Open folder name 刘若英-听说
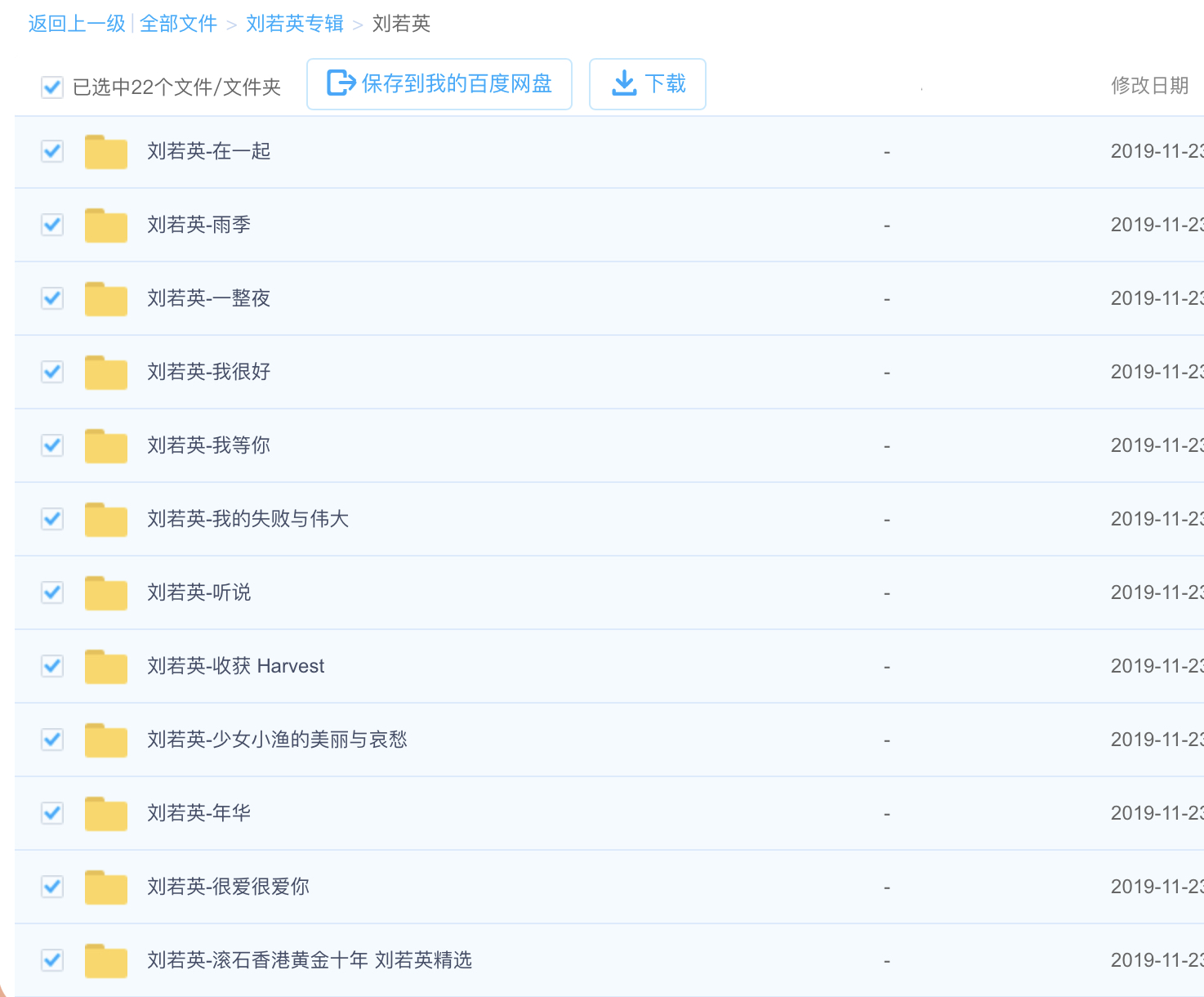Image resolution: width=1204 pixels, height=997 pixels. pyautogui.click(x=198, y=592)
